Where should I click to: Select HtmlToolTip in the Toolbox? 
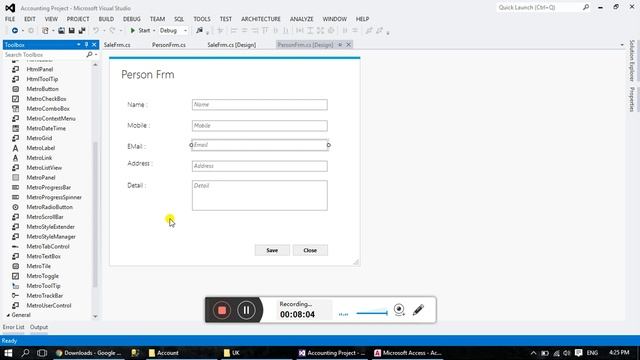click(x=42, y=79)
